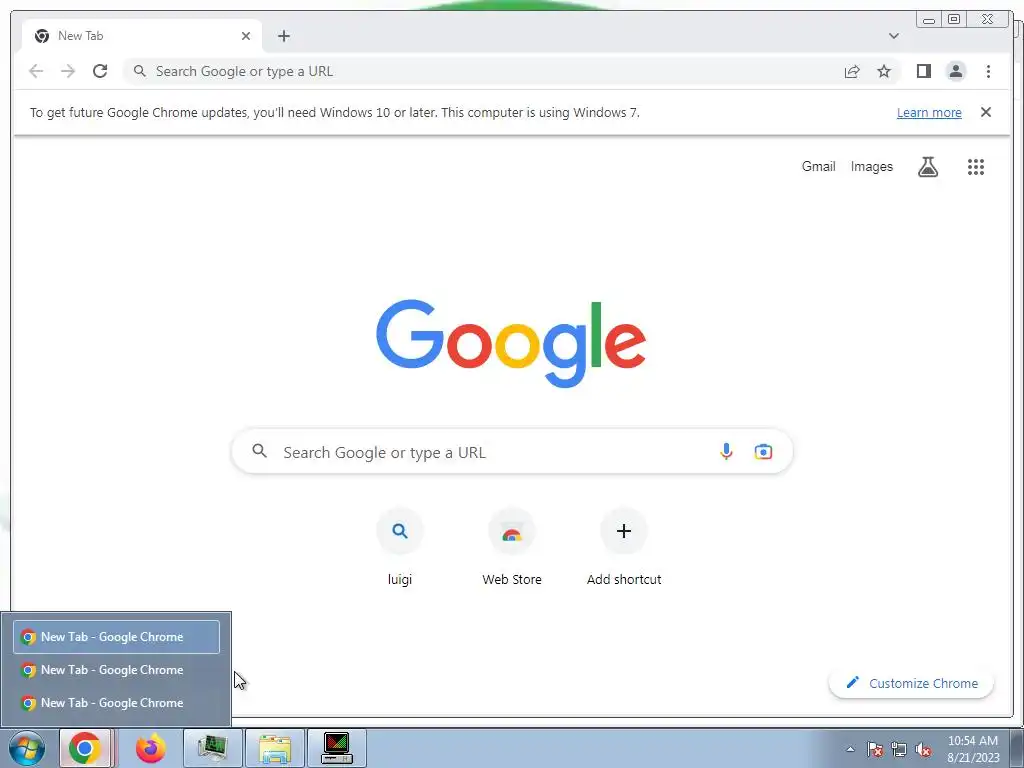1024x768 pixels.
Task: Open the Chrome profile avatar
Action: (x=956, y=71)
